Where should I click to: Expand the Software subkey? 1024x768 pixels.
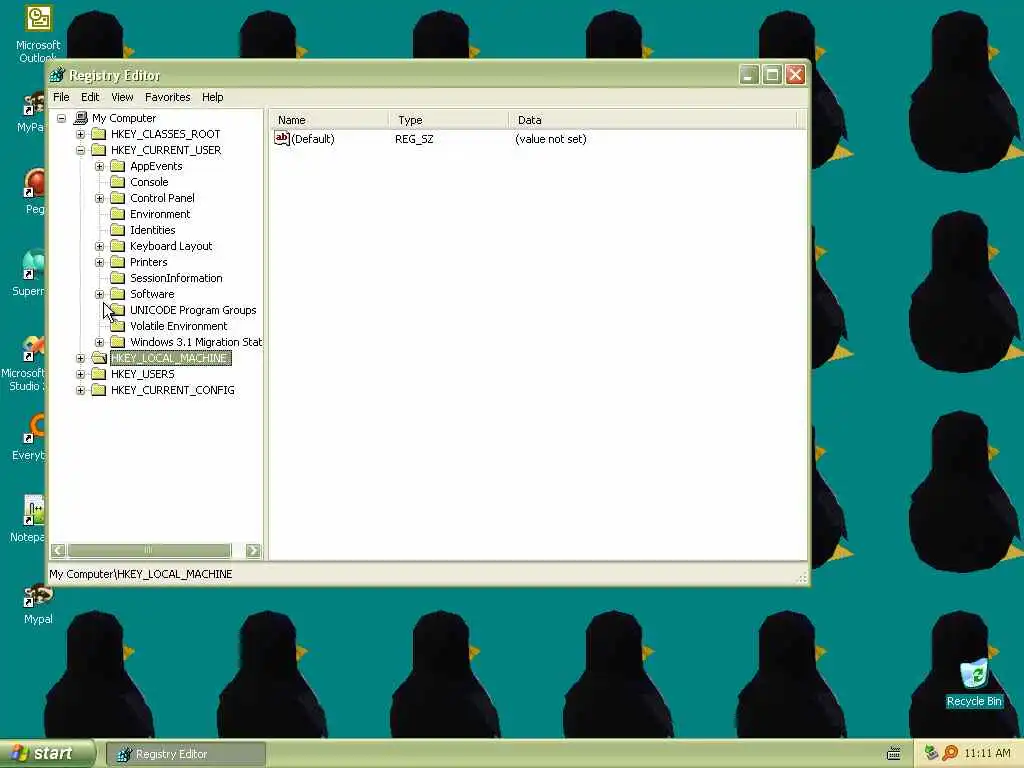99,294
